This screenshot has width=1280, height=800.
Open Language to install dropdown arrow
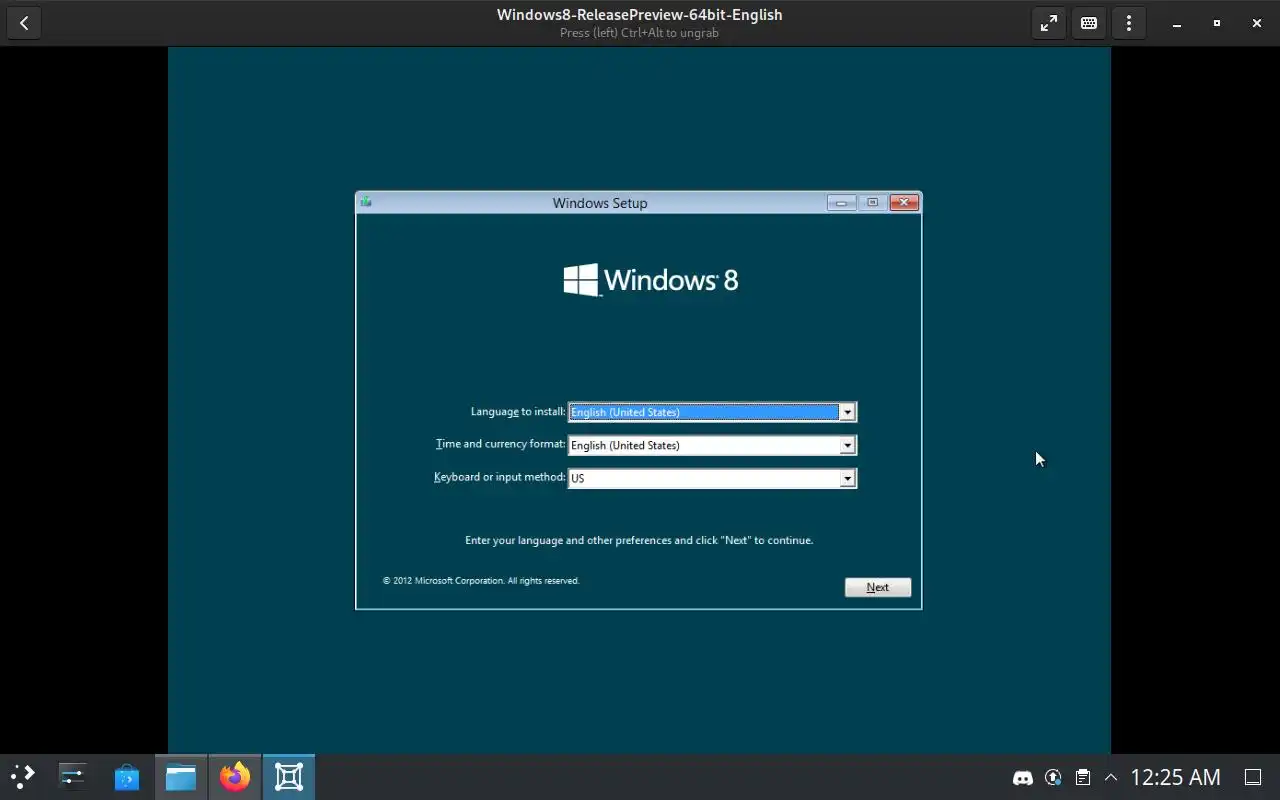(847, 412)
